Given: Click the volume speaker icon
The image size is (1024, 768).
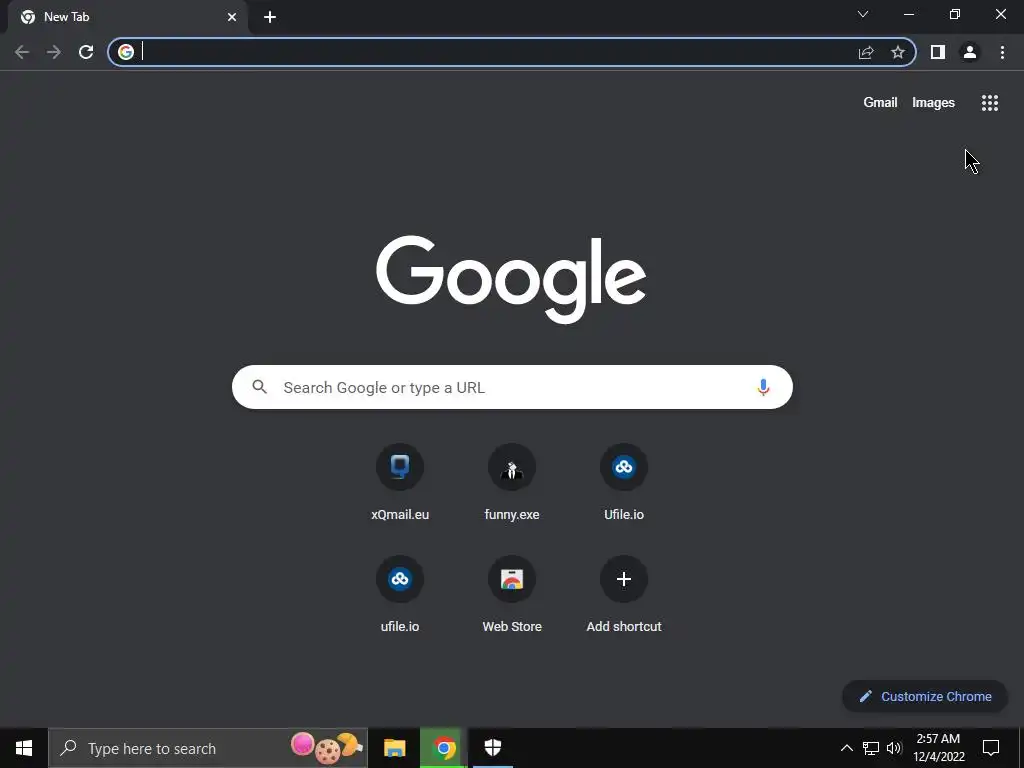Looking at the screenshot, I should pos(894,748).
